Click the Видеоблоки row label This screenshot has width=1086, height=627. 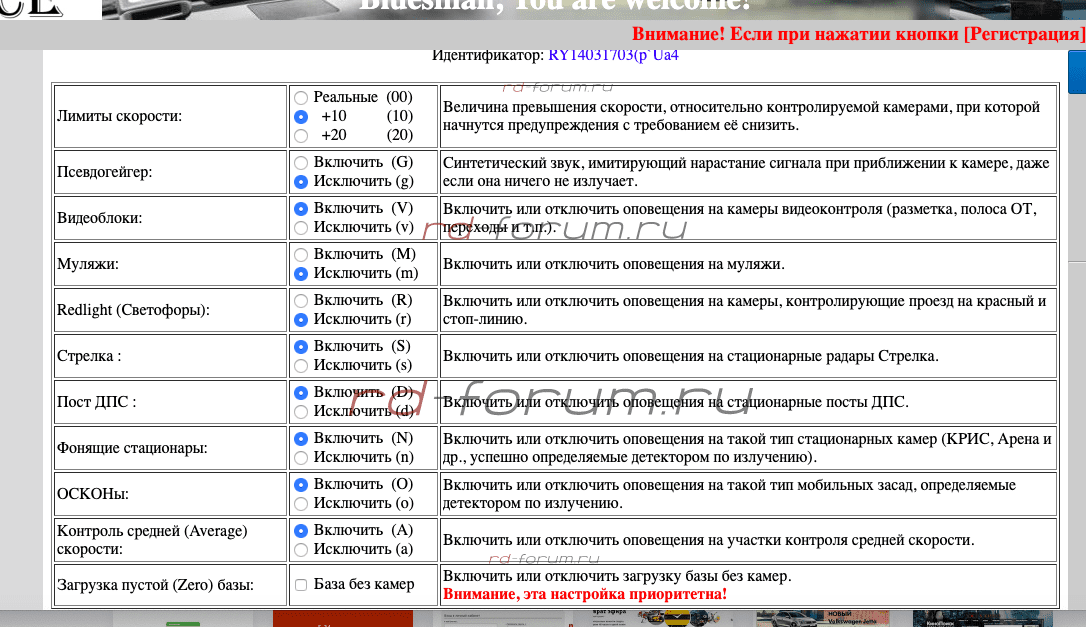pyautogui.click(x=99, y=218)
